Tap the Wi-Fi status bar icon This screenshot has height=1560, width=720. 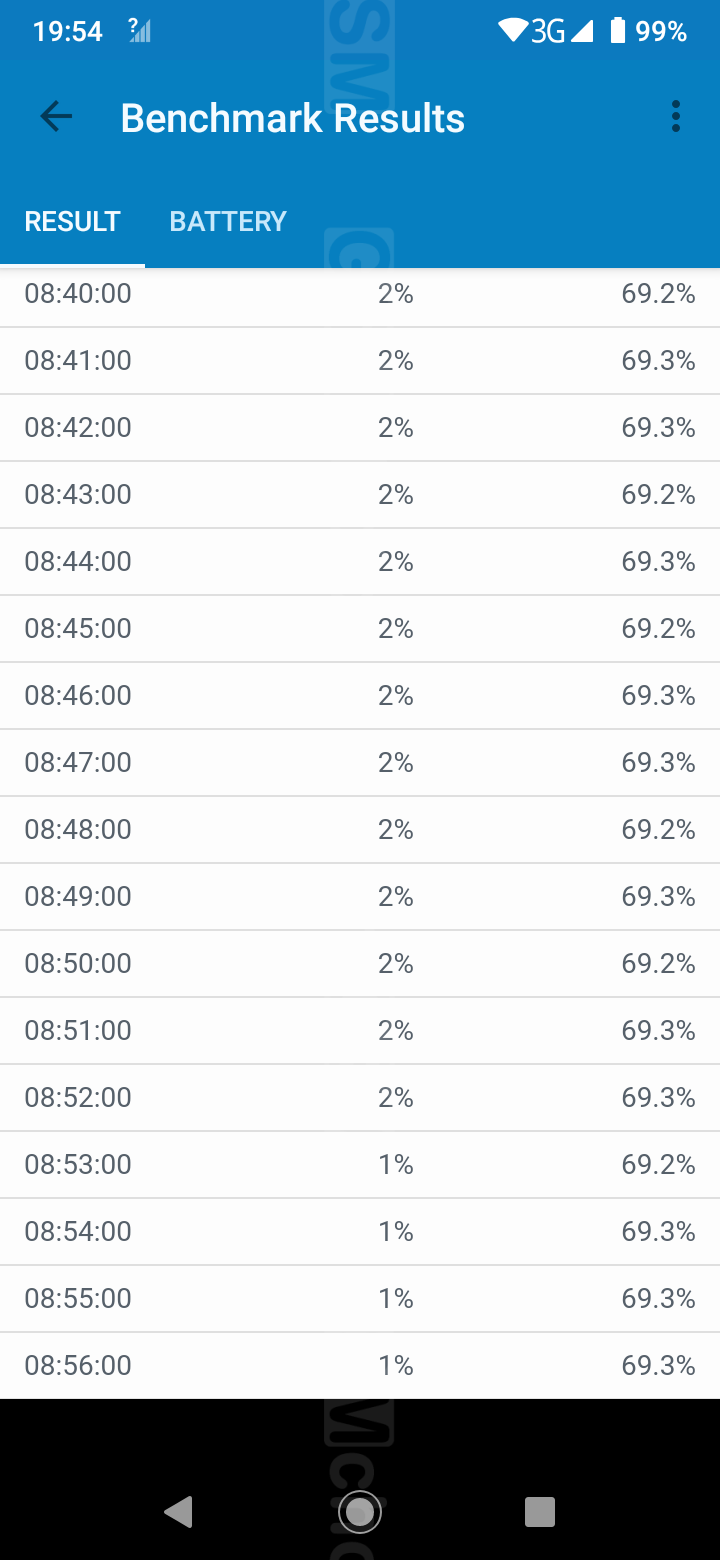[x=513, y=31]
